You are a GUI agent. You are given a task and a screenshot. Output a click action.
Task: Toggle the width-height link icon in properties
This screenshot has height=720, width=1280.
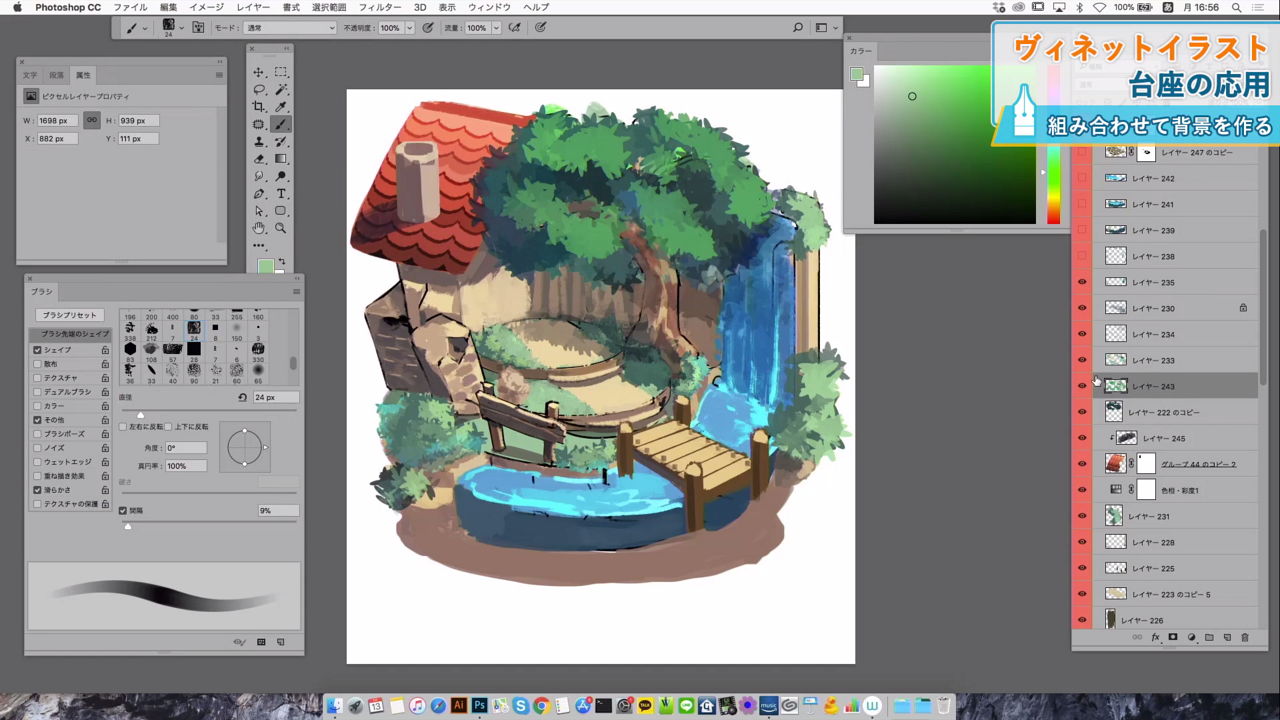(92, 120)
